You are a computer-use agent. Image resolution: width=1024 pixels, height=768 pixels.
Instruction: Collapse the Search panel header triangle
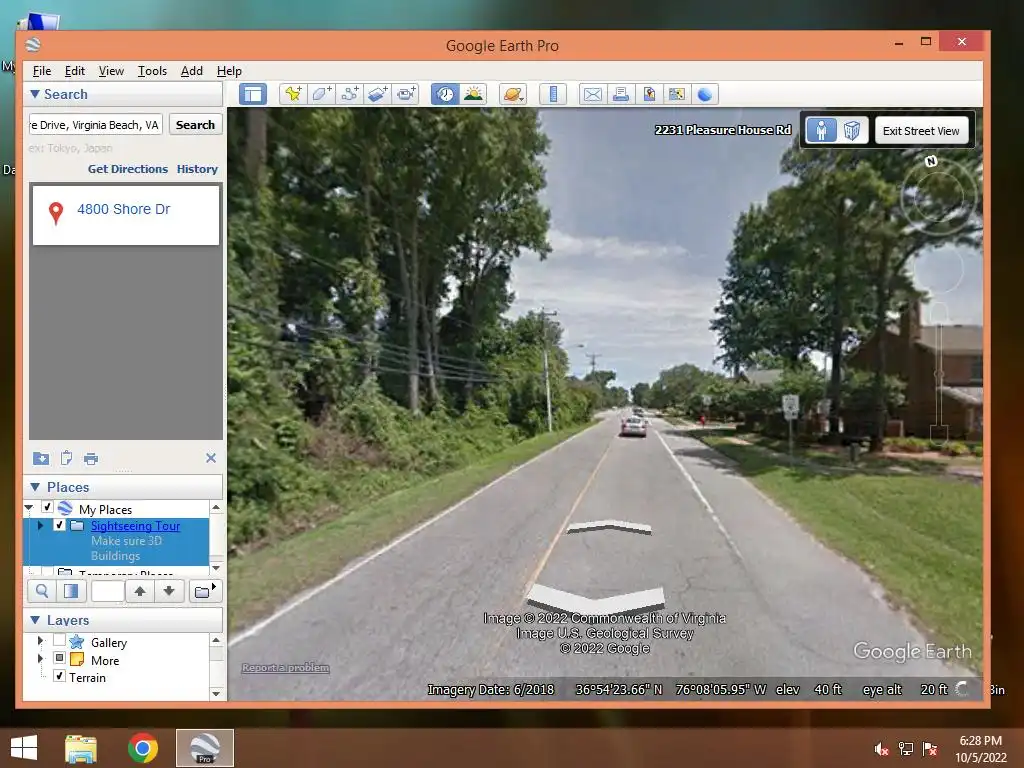click(35, 94)
